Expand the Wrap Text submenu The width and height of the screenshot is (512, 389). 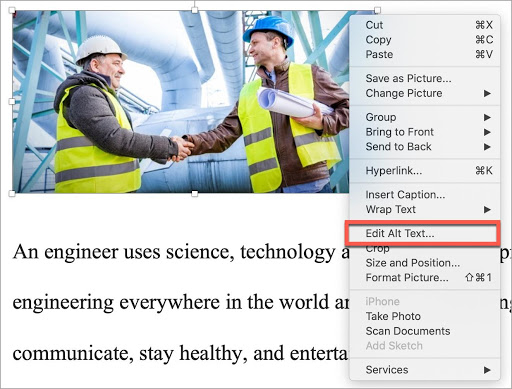[x=424, y=209]
